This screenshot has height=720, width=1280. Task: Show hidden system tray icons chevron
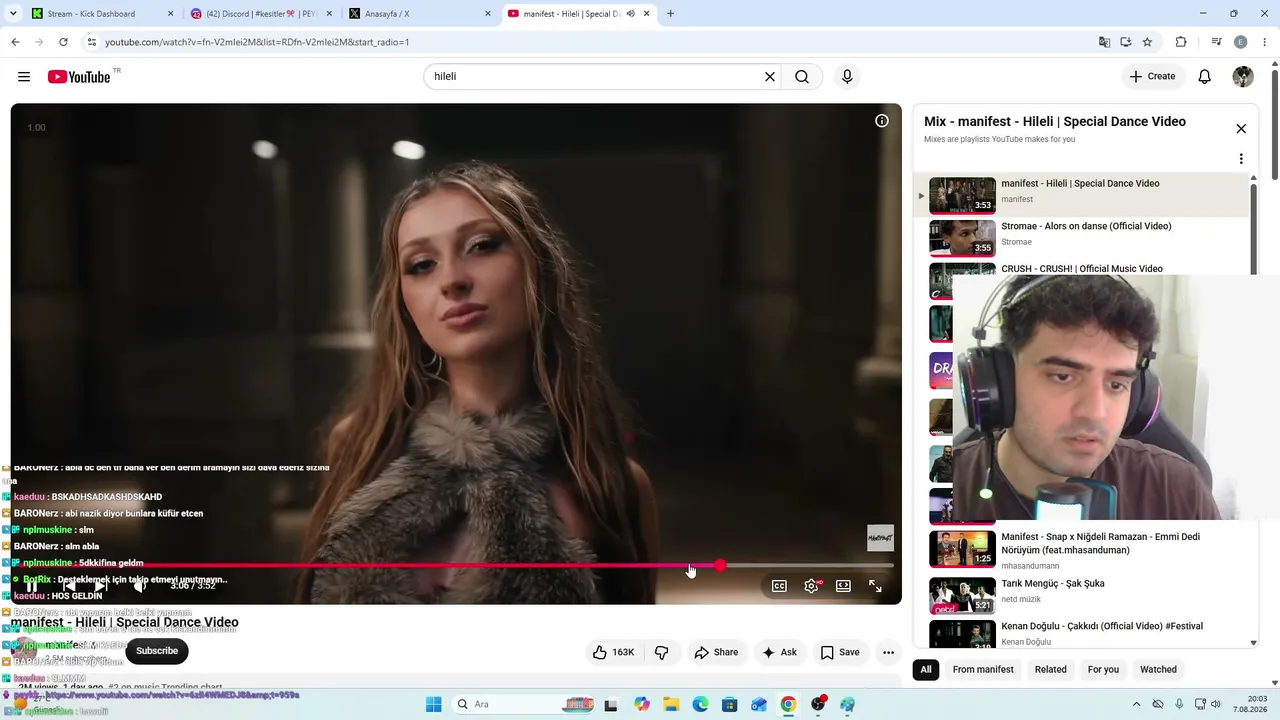[1135, 704]
